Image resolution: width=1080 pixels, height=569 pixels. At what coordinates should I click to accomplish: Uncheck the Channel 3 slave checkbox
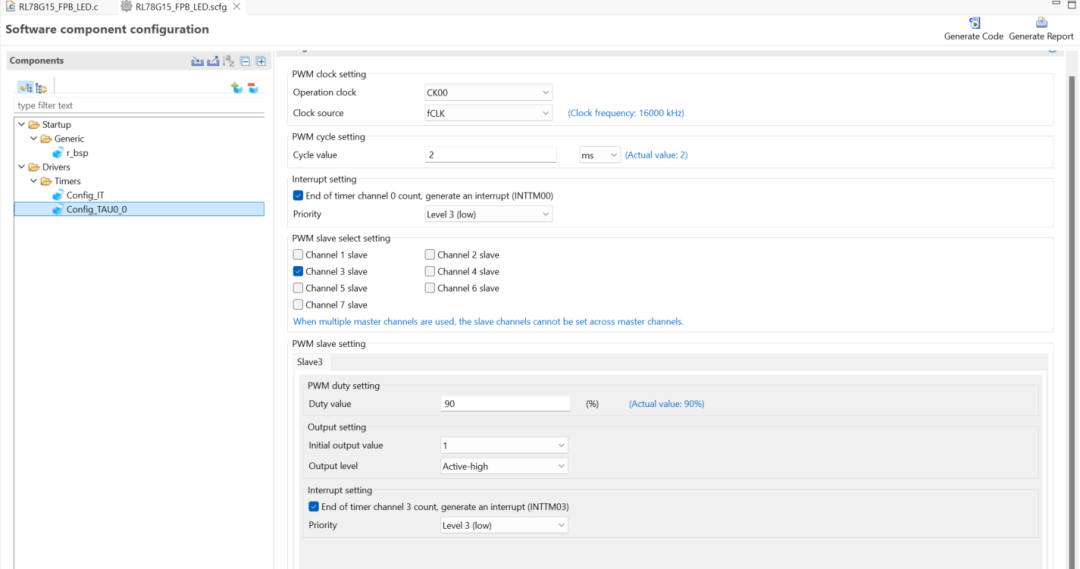[x=298, y=271]
